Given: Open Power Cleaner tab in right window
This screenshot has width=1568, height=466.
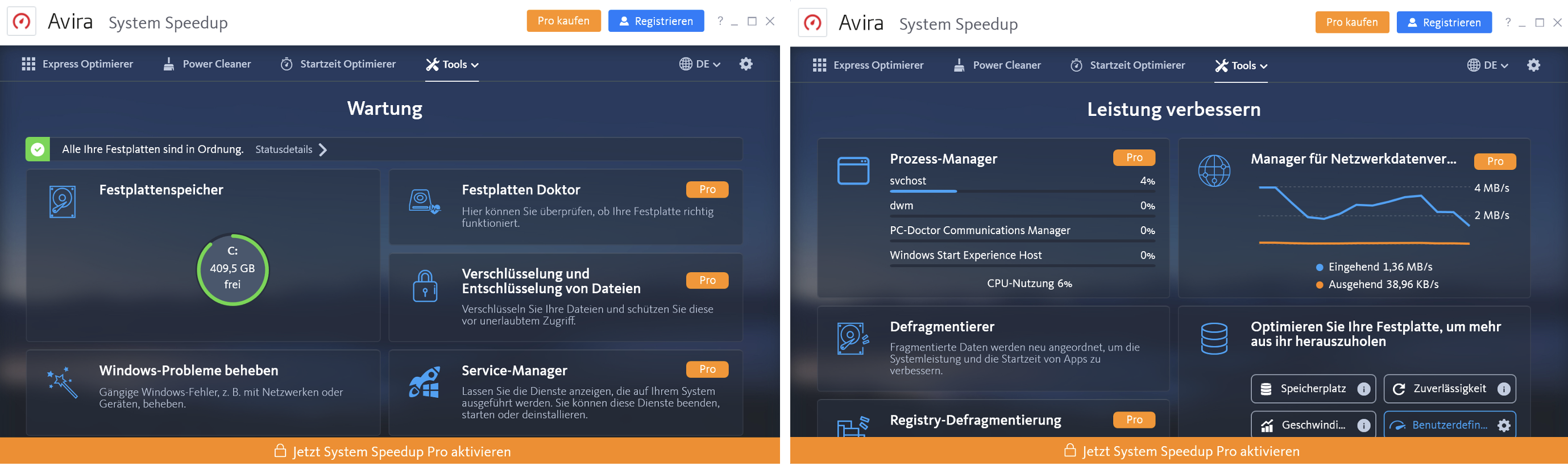Looking at the screenshot, I should coord(997,65).
